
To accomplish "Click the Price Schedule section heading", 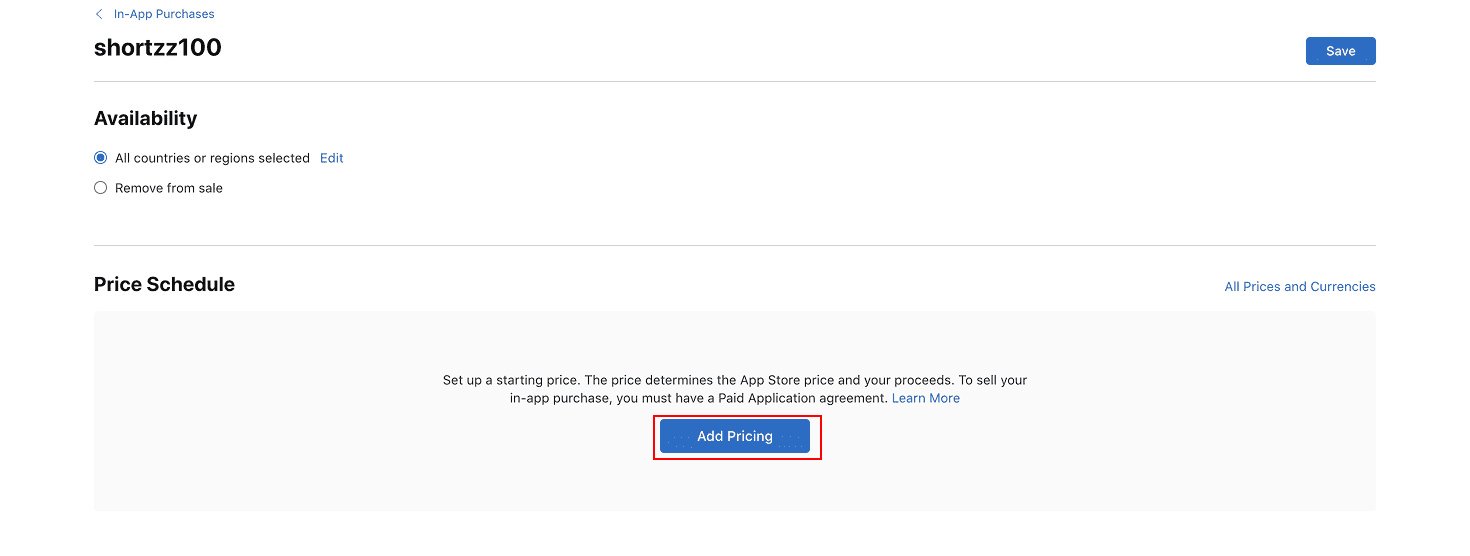I will point(164,284).
